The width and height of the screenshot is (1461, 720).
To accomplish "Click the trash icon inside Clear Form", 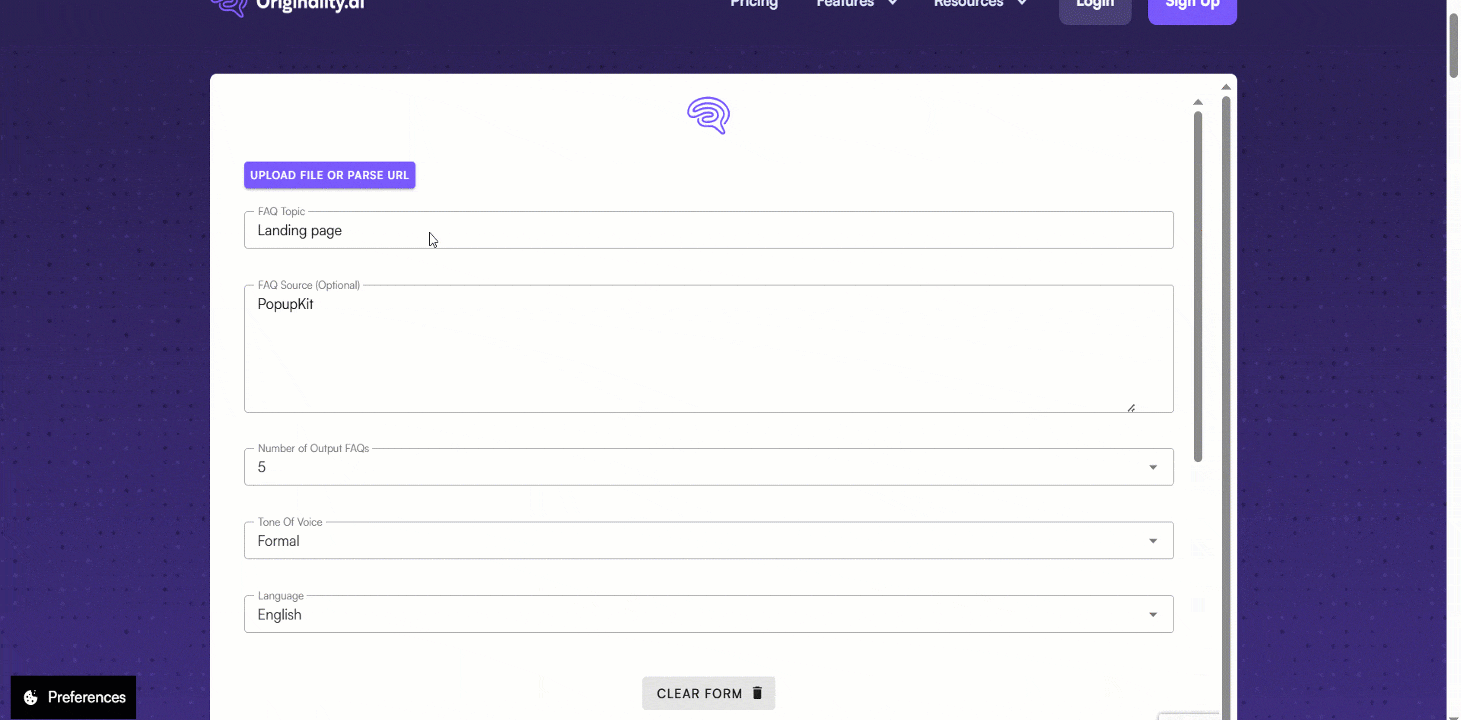I will pos(757,692).
